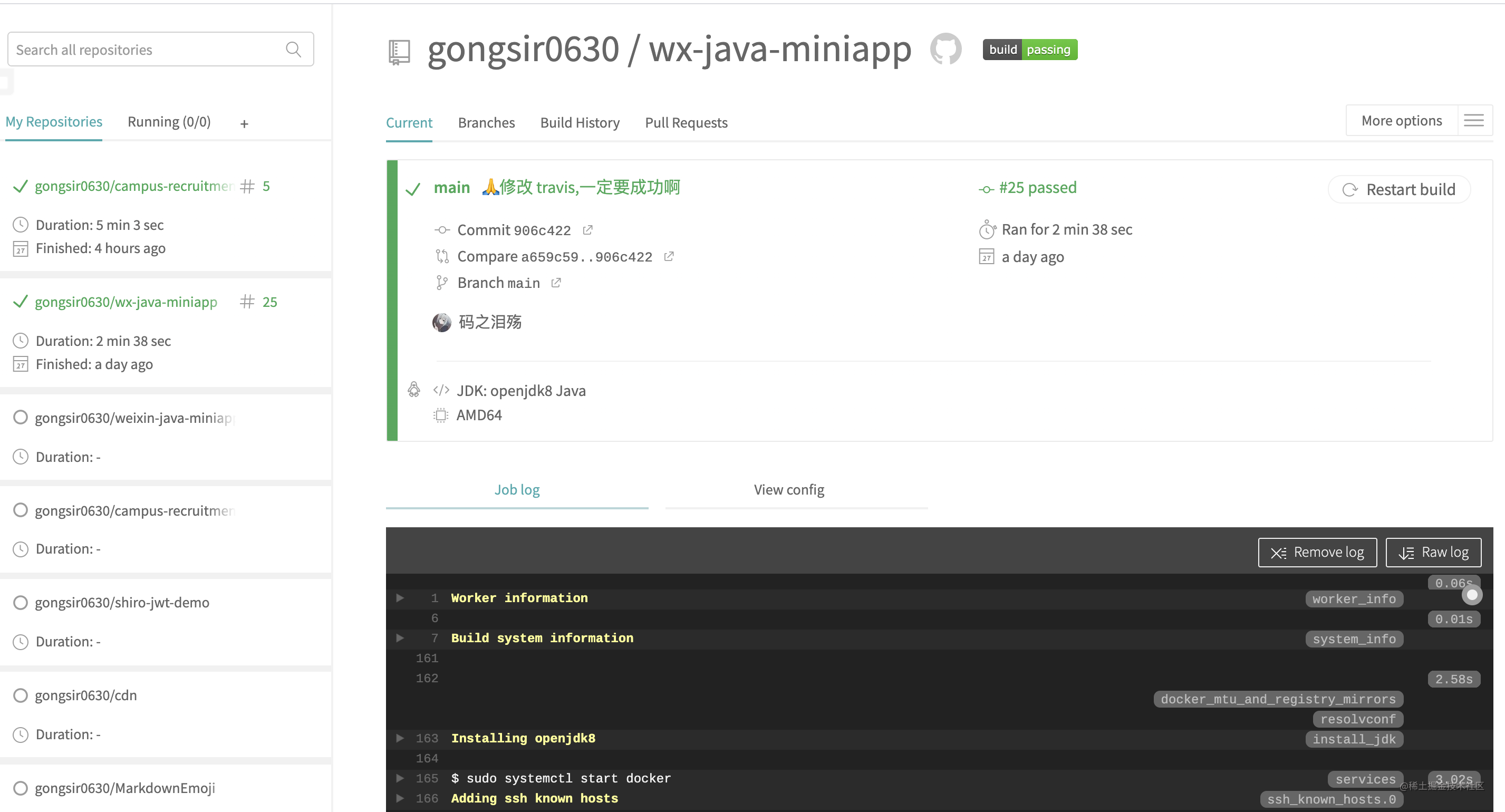Focus the Search all repositories field
This screenshot has height=812, width=1505.
coord(146,50)
